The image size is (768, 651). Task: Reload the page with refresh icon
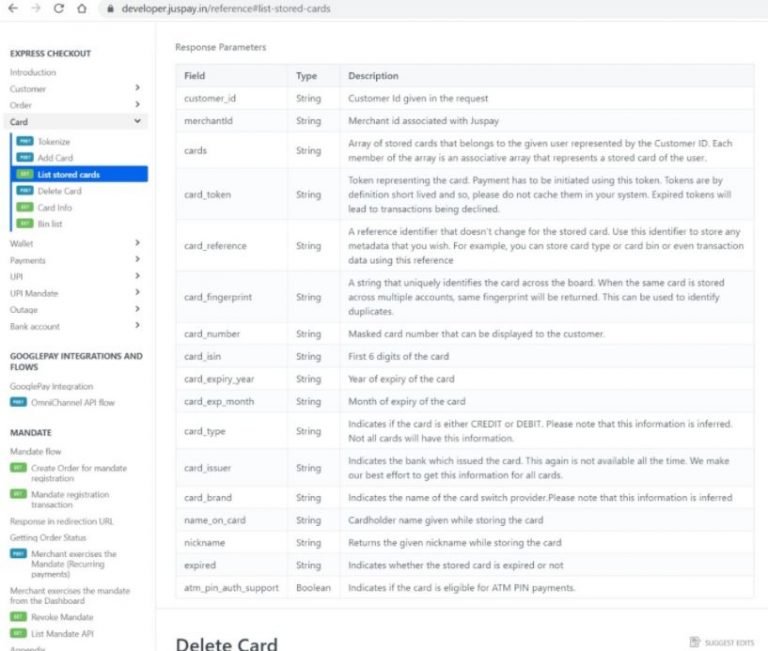(x=58, y=9)
